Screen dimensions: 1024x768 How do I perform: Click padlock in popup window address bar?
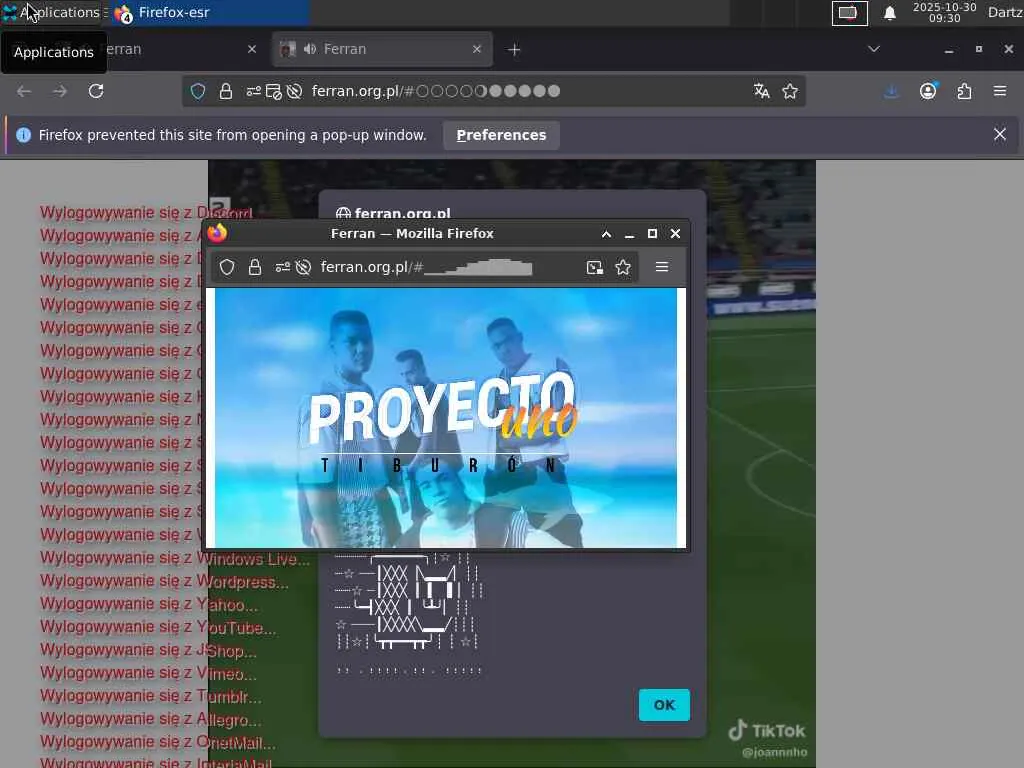coord(255,267)
